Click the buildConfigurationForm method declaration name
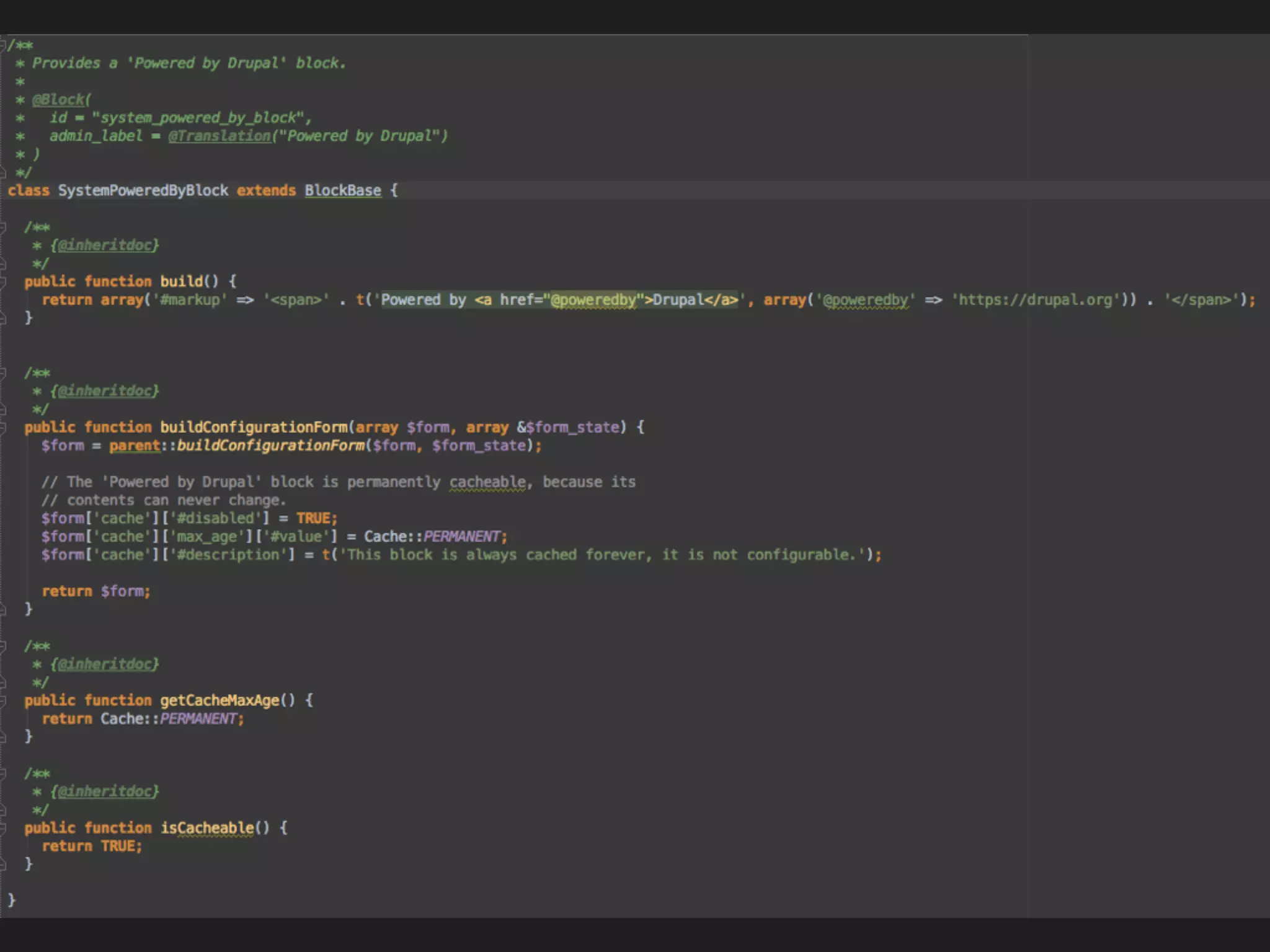 [253, 428]
